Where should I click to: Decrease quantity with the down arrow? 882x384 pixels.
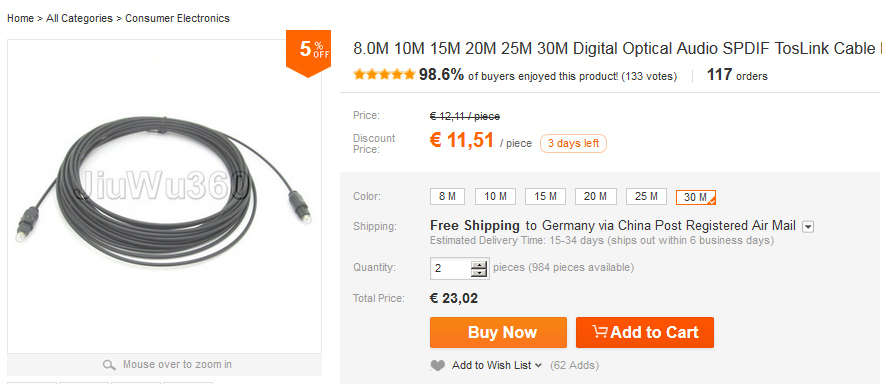479,273
